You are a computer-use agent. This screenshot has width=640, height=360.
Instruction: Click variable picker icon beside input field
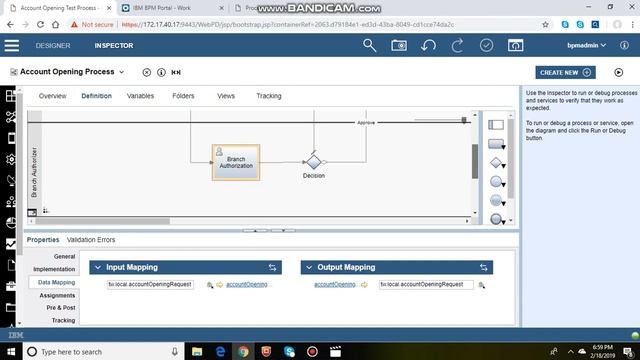coord(210,285)
